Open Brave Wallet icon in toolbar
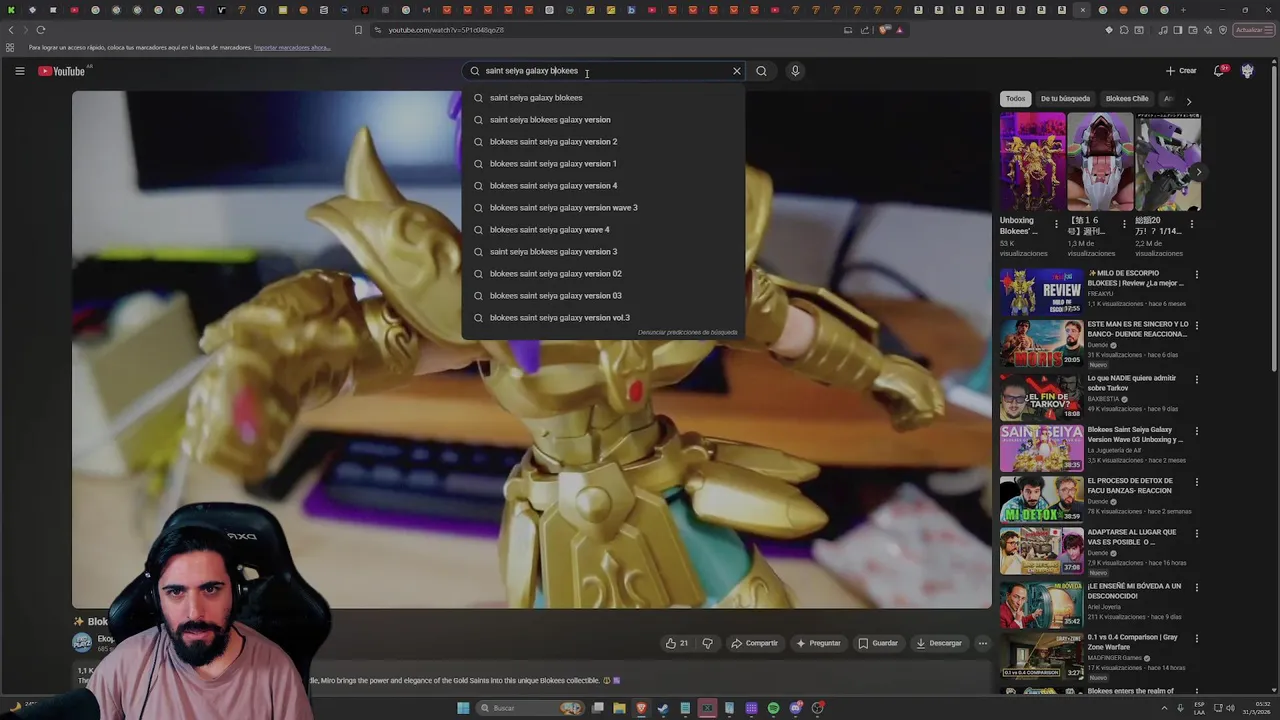The image size is (1280, 720). (x=1193, y=30)
